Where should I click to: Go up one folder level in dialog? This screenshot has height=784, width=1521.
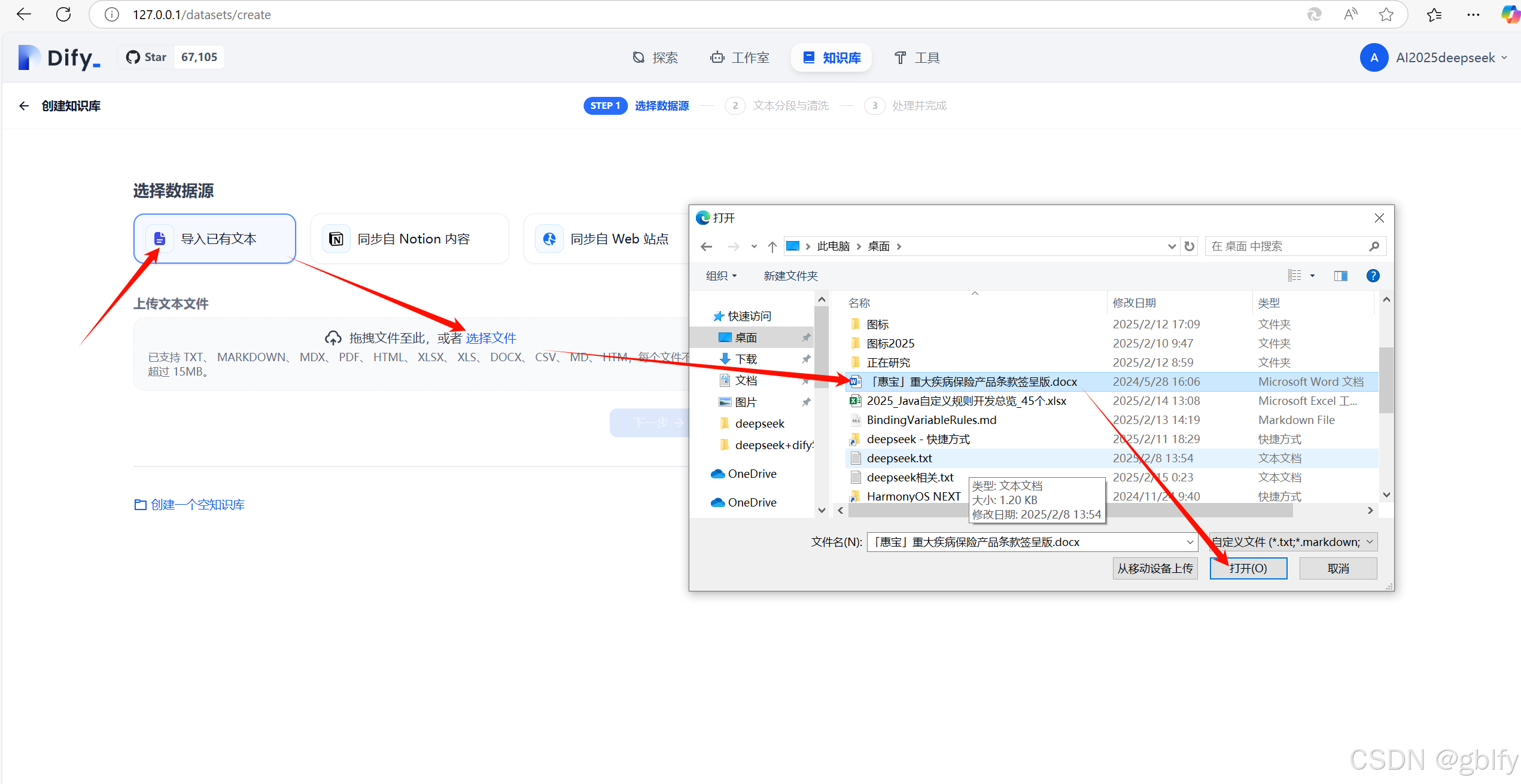[772, 246]
